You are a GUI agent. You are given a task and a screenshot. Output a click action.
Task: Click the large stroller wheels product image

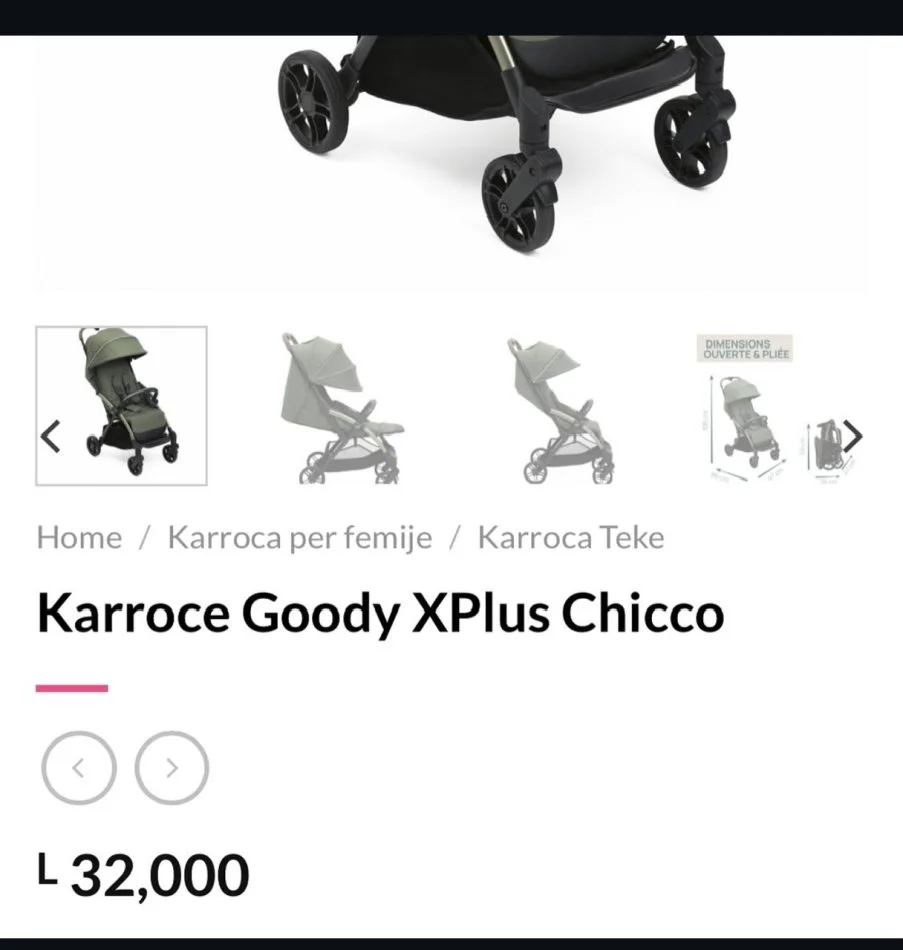point(452,162)
